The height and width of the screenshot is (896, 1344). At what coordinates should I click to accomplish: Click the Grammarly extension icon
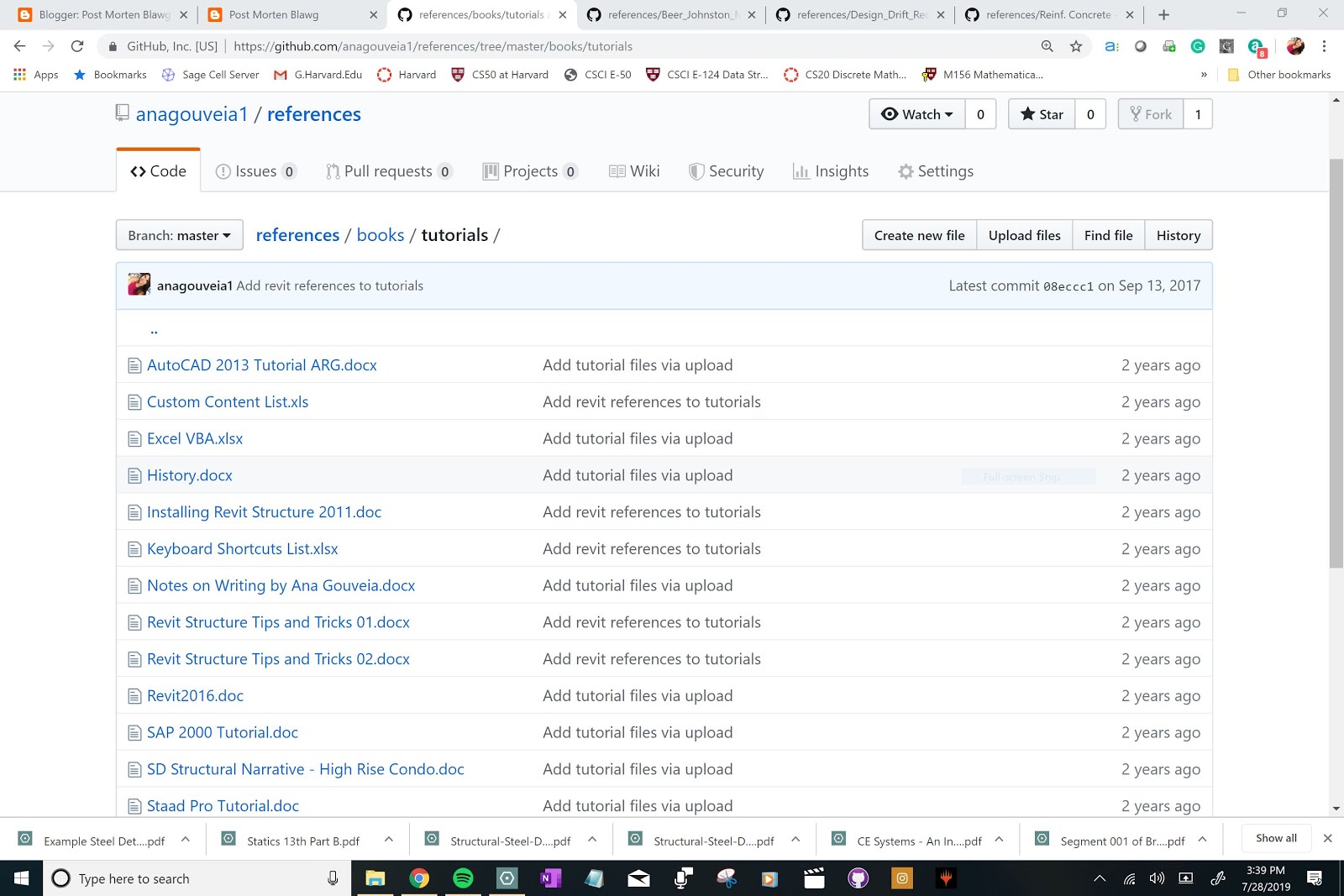pyautogui.click(x=1198, y=46)
